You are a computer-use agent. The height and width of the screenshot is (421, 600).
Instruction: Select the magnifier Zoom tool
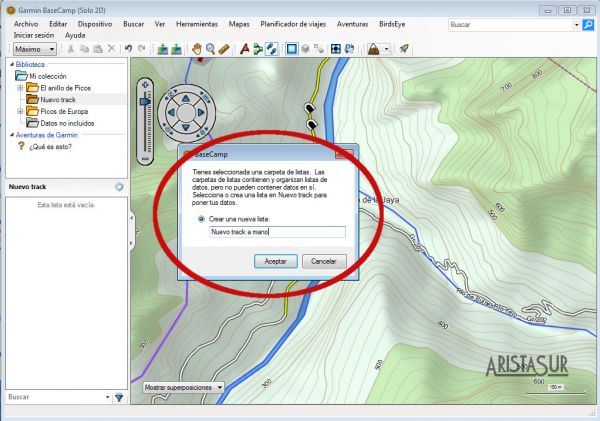(210, 49)
